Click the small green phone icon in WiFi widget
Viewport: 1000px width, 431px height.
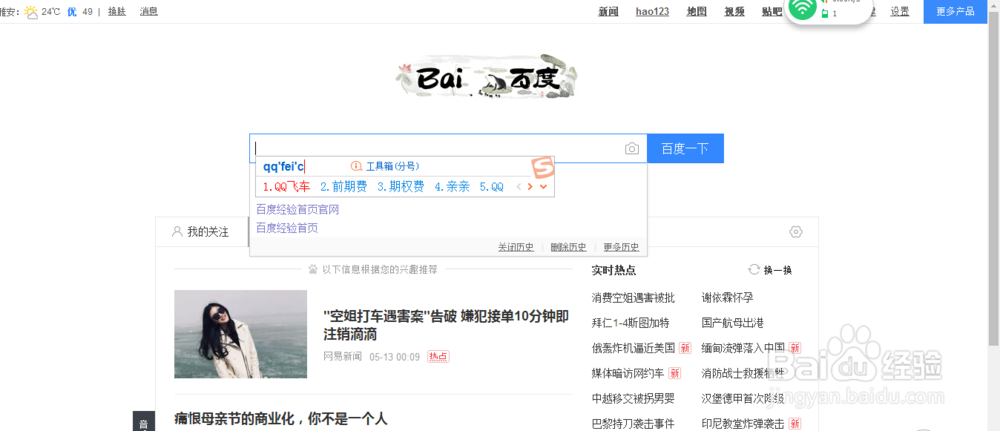point(825,13)
